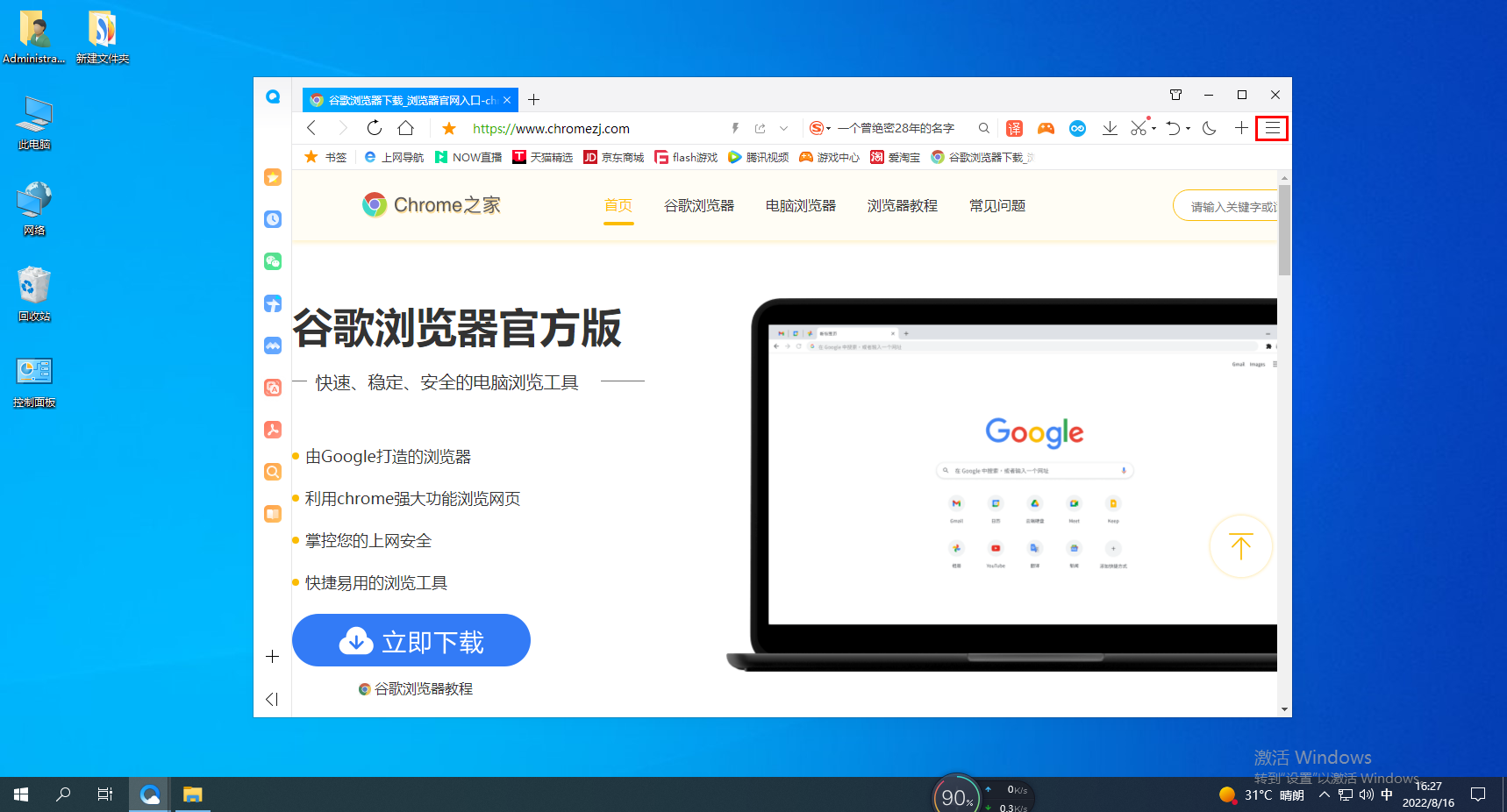Click the Chrome之家 site logo

click(432, 205)
